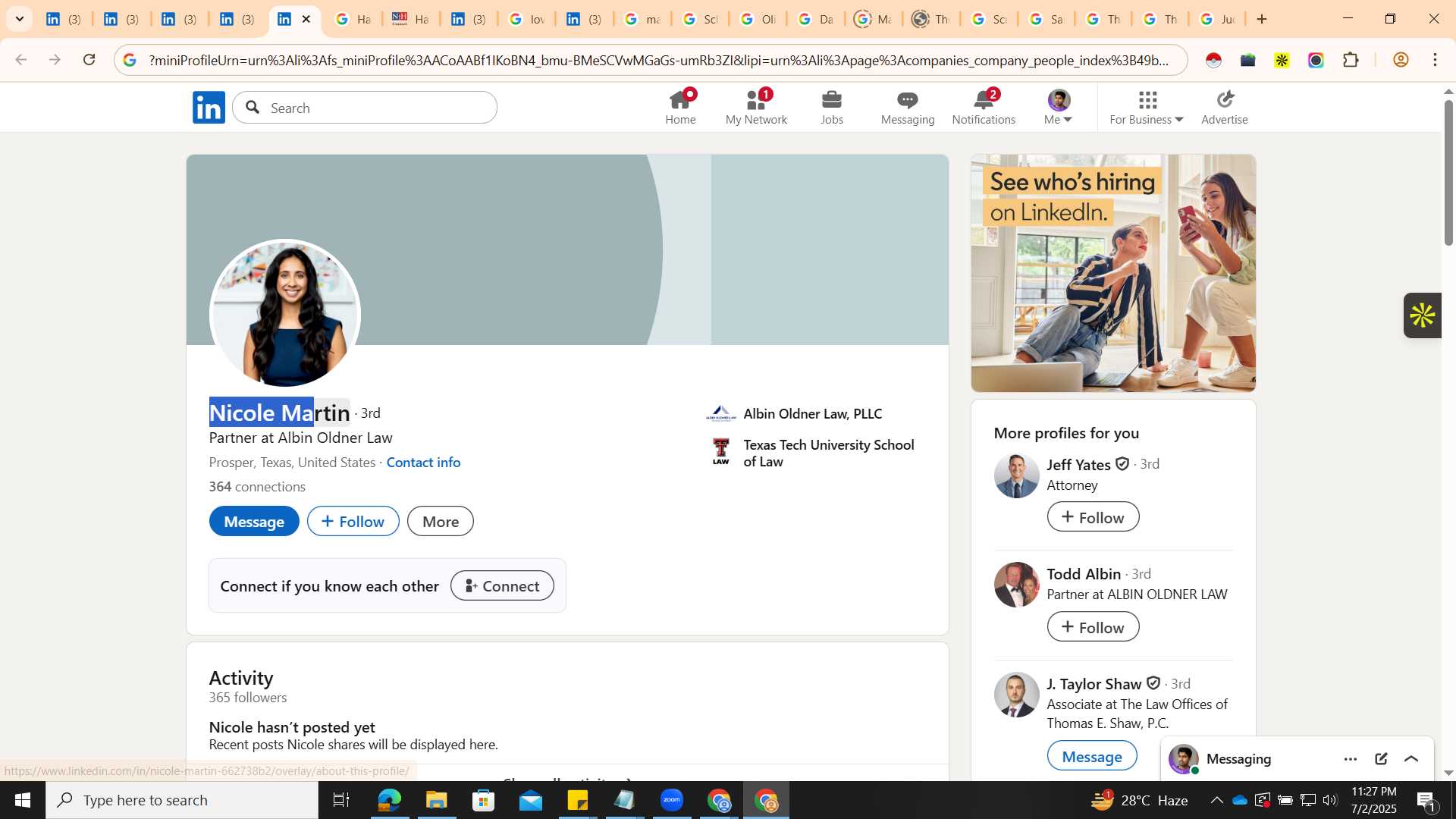Open Notifications bell icon
1456x819 pixels.
pyautogui.click(x=984, y=107)
